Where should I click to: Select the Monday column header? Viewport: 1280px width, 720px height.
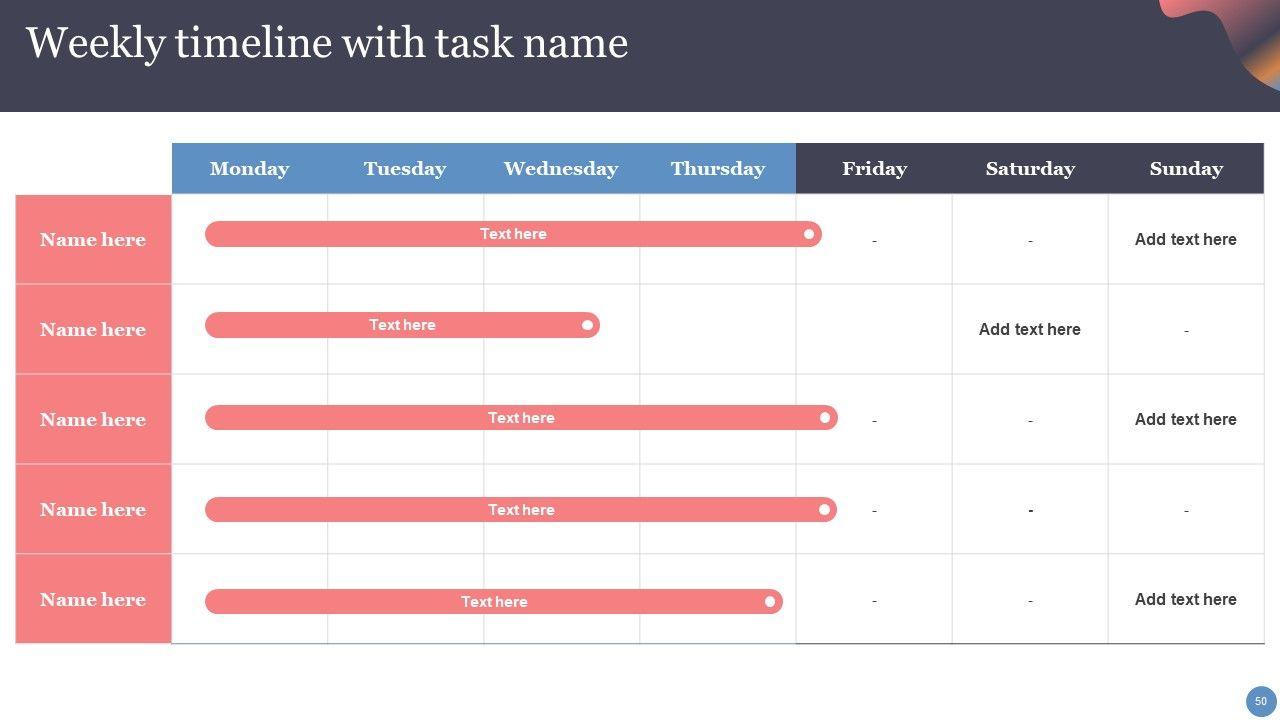tap(249, 169)
